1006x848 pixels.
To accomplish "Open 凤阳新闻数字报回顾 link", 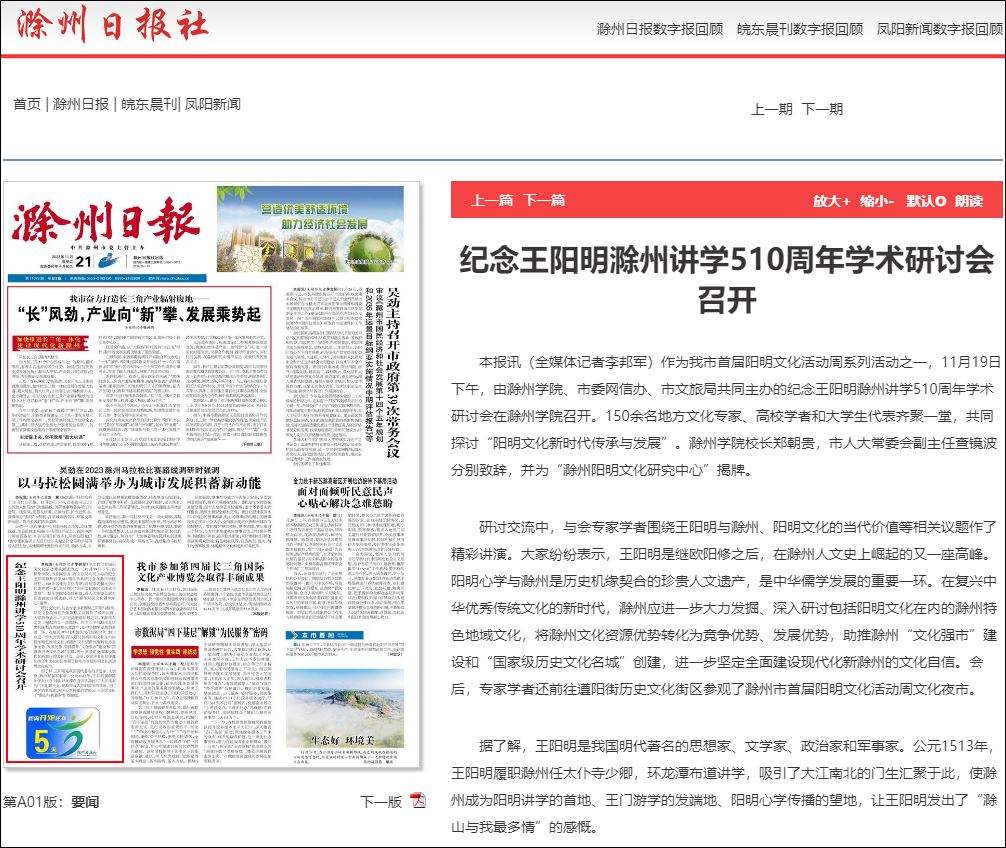I will pyautogui.click(x=939, y=30).
